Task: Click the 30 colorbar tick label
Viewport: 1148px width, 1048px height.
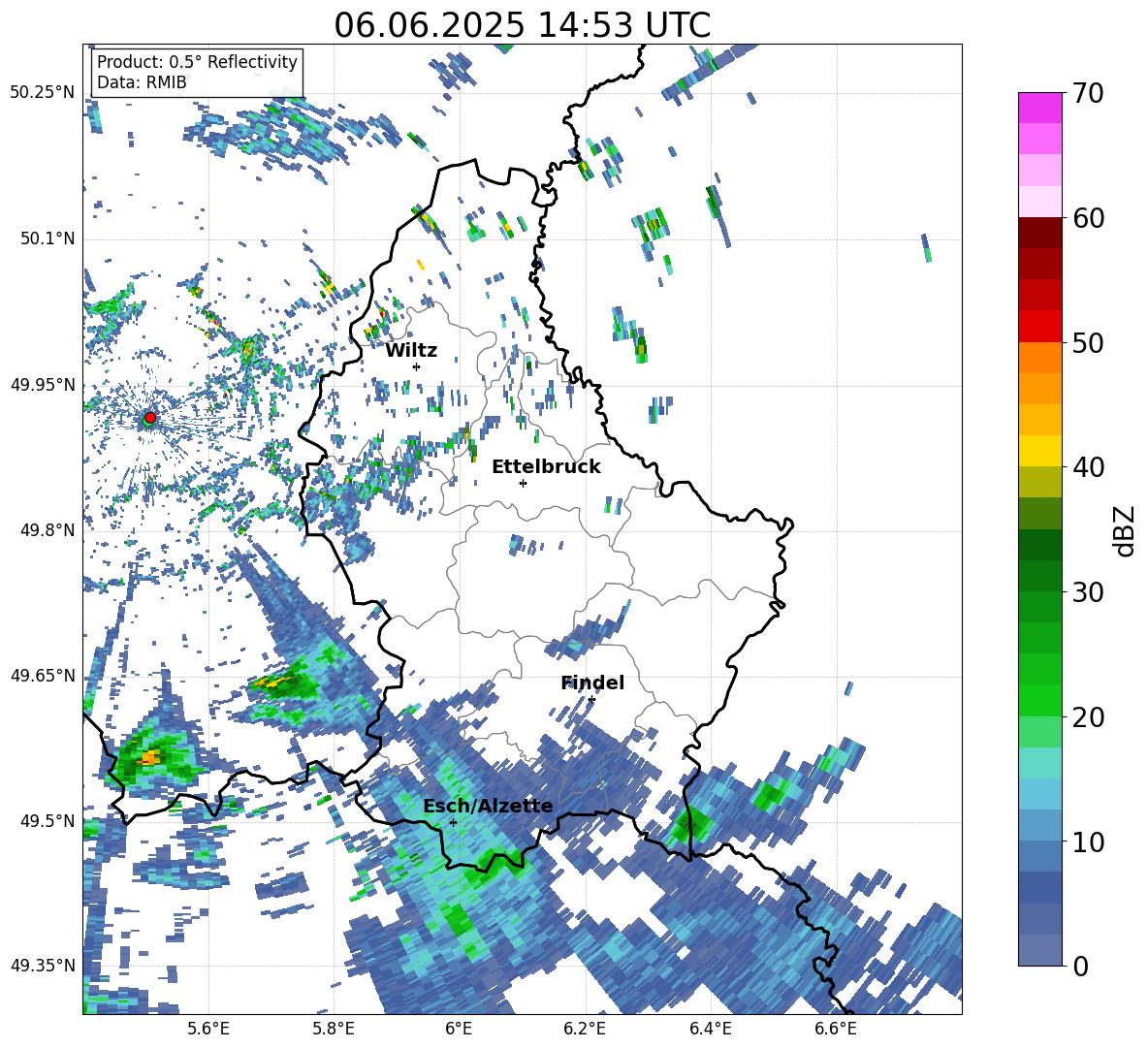Action: point(1088,592)
